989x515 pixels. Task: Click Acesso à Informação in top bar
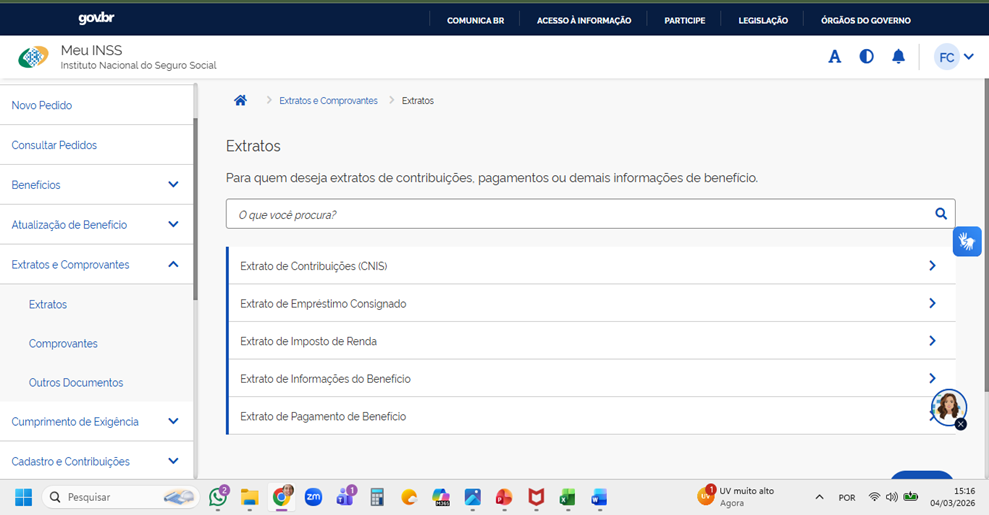[x=583, y=20]
